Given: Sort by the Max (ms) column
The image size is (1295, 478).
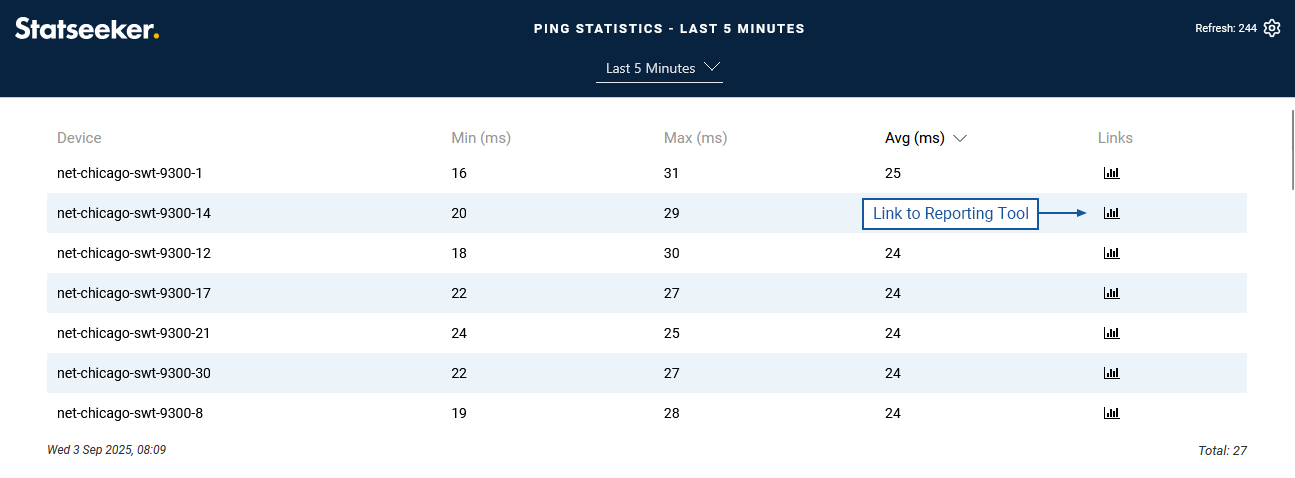Looking at the screenshot, I should [695, 138].
